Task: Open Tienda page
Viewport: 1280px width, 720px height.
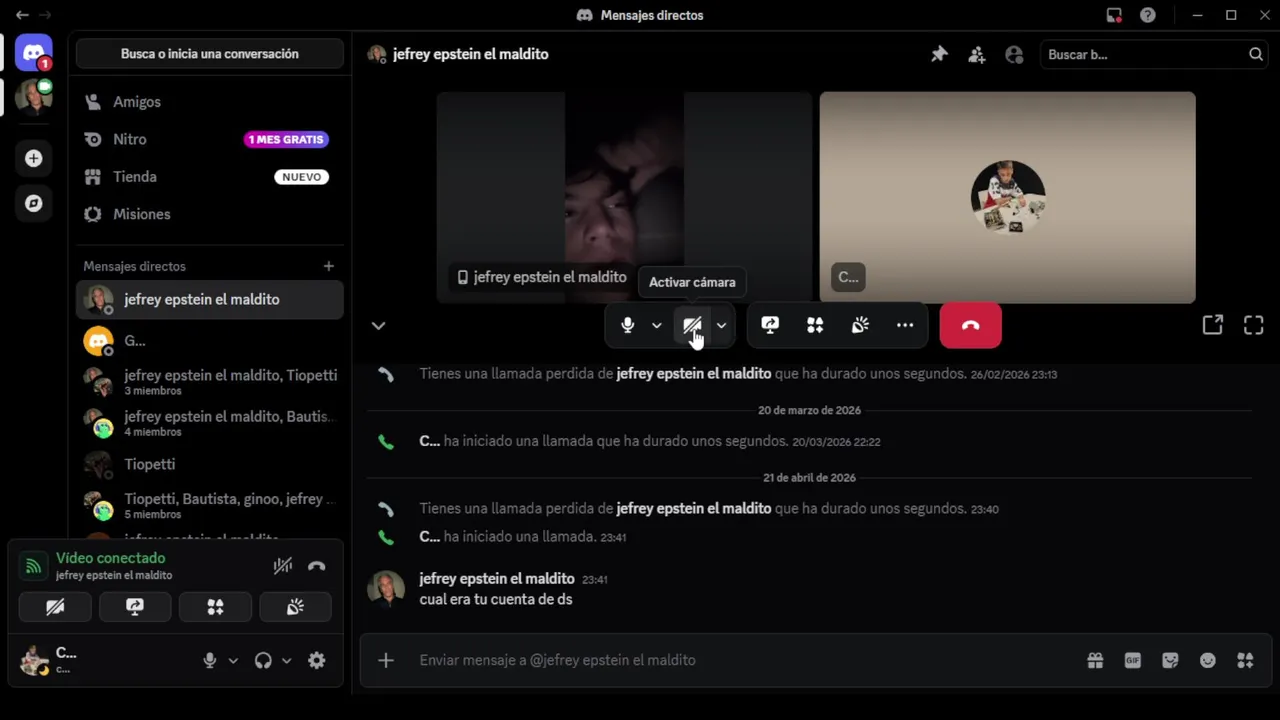Action: click(x=210, y=177)
